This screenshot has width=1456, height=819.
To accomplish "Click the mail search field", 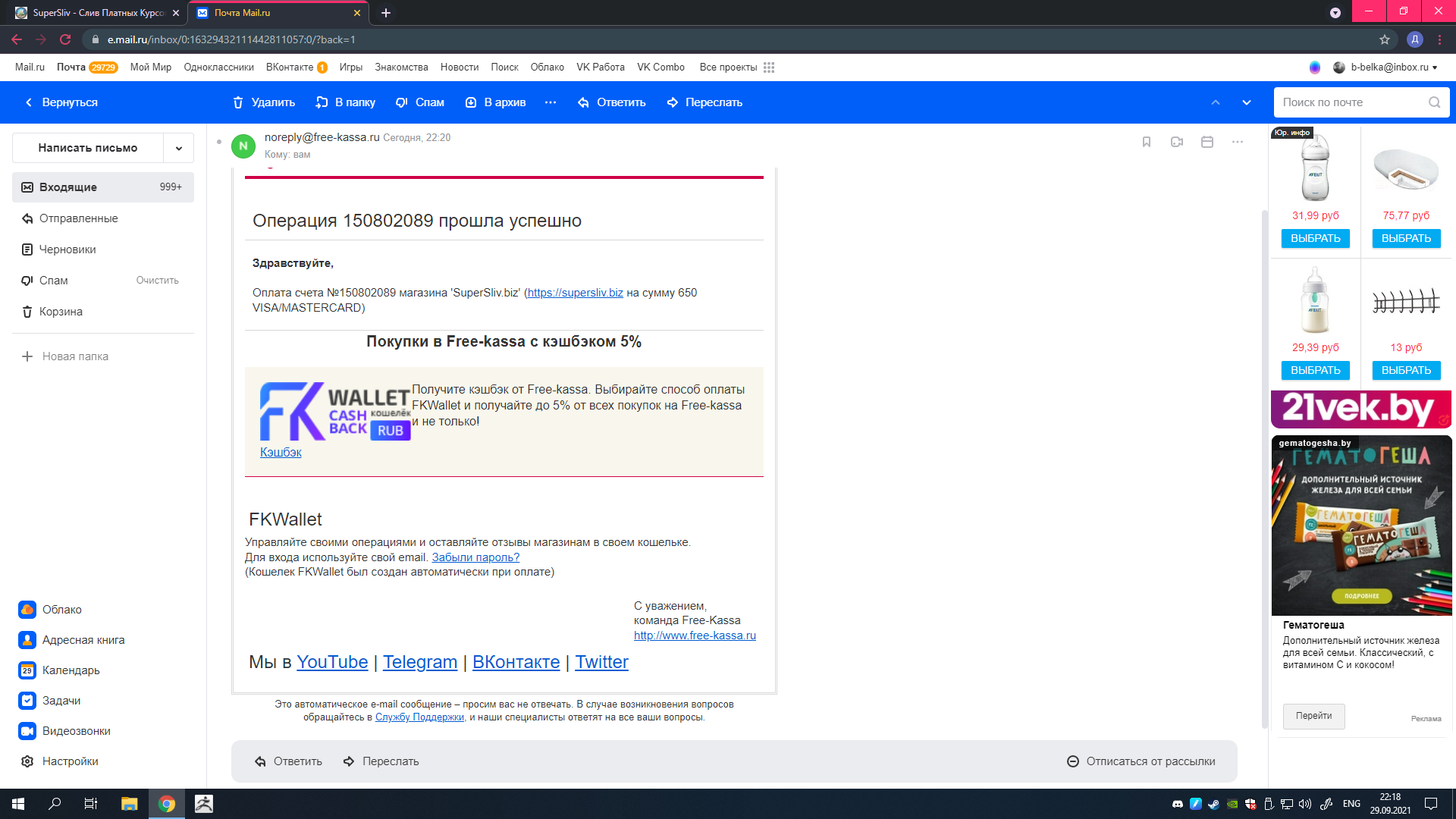I will [1350, 102].
